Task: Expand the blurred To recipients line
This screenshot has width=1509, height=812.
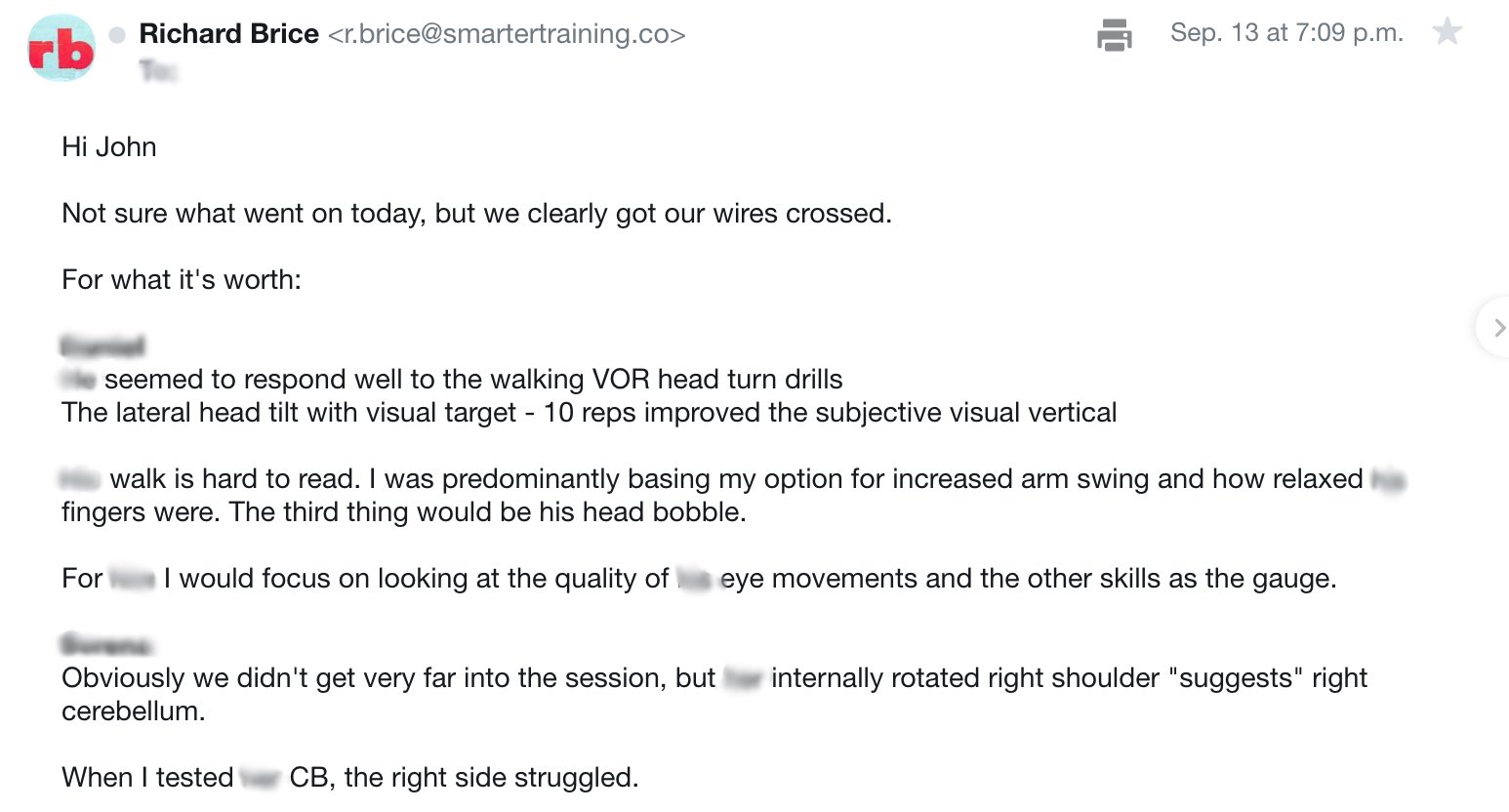Action: click(x=158, y=70)
